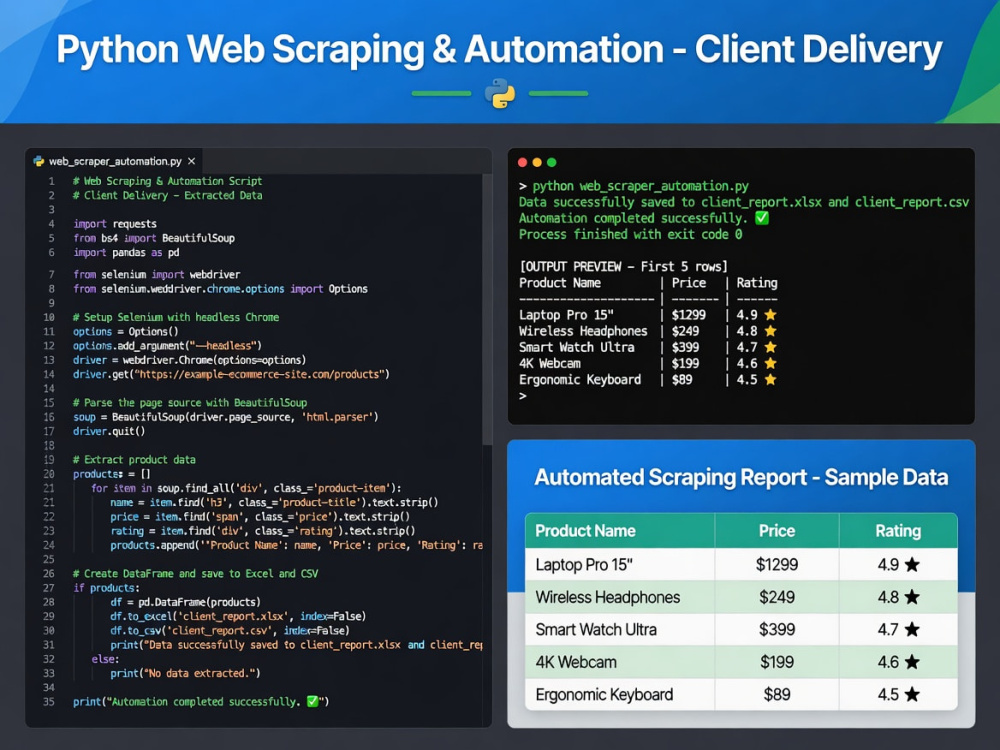Click the $89 price cell in report table
Viewport: 1000px width, 750px height.
point(777,695)
